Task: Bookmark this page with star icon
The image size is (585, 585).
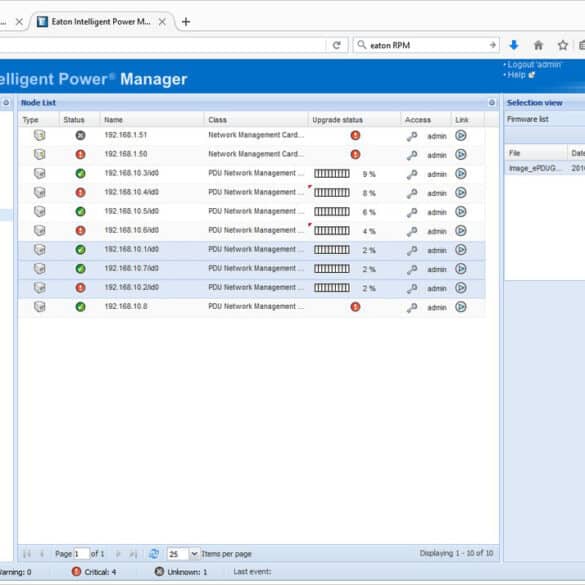Action: (563, 45)
